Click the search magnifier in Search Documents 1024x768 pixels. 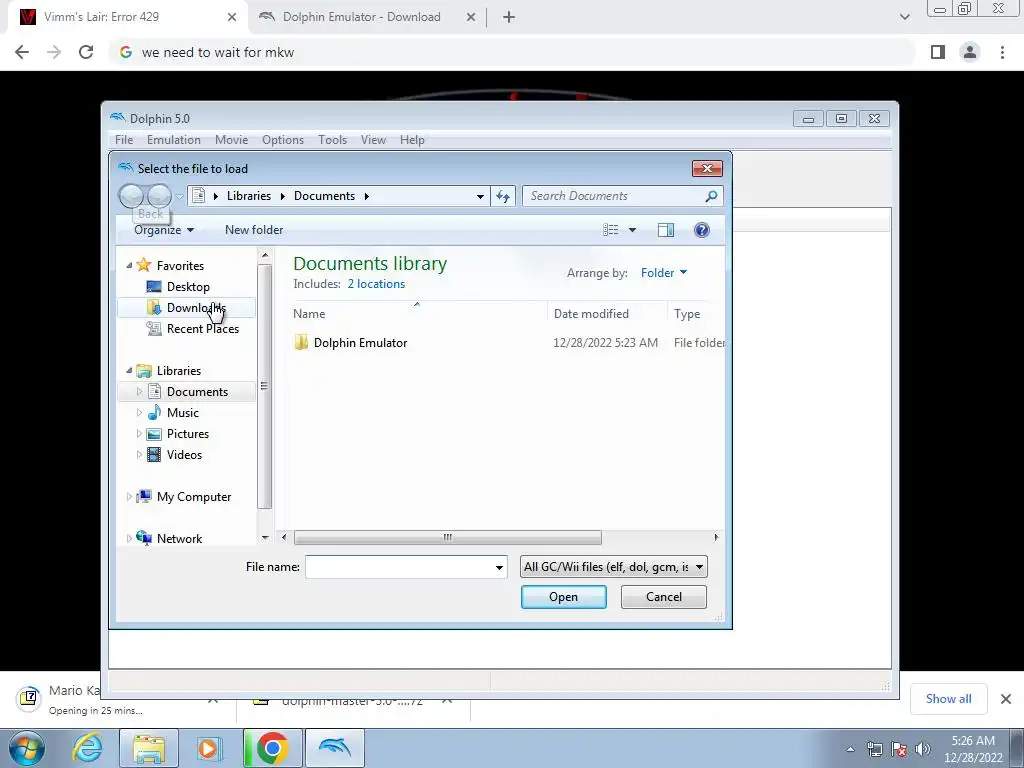click(x=711, y=196)
